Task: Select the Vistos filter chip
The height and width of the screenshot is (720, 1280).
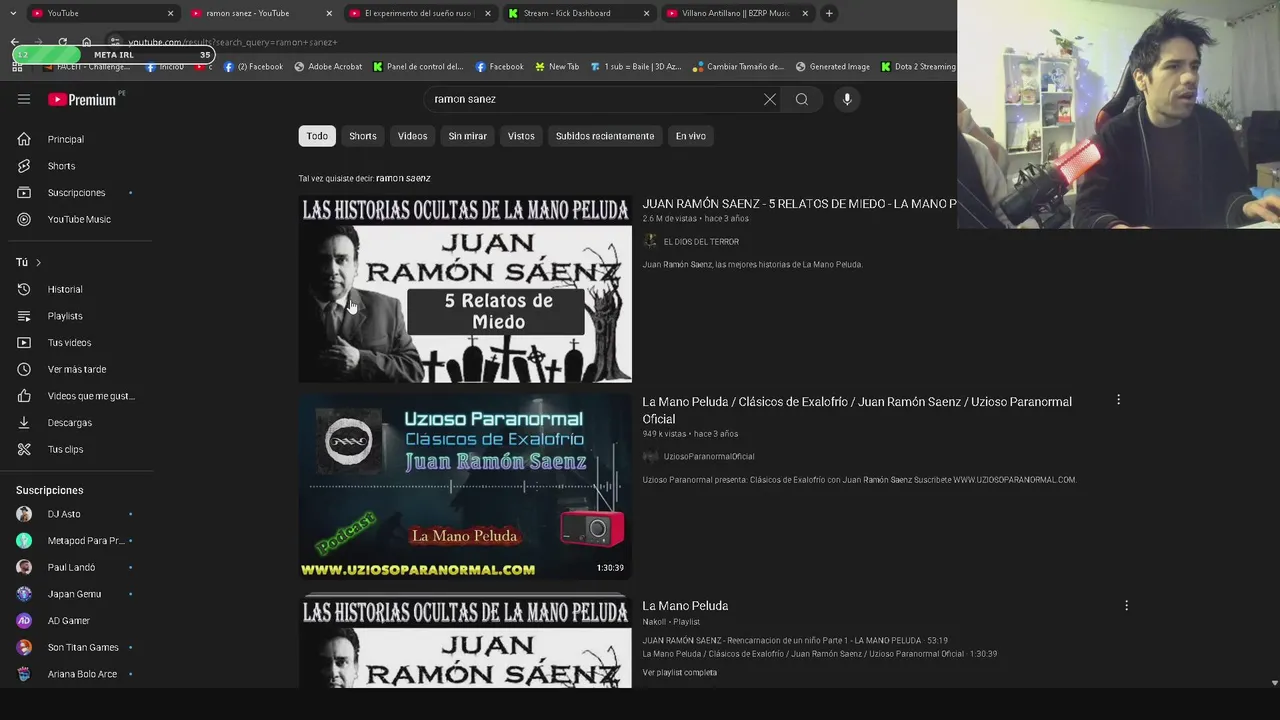Action: point(521,136)
